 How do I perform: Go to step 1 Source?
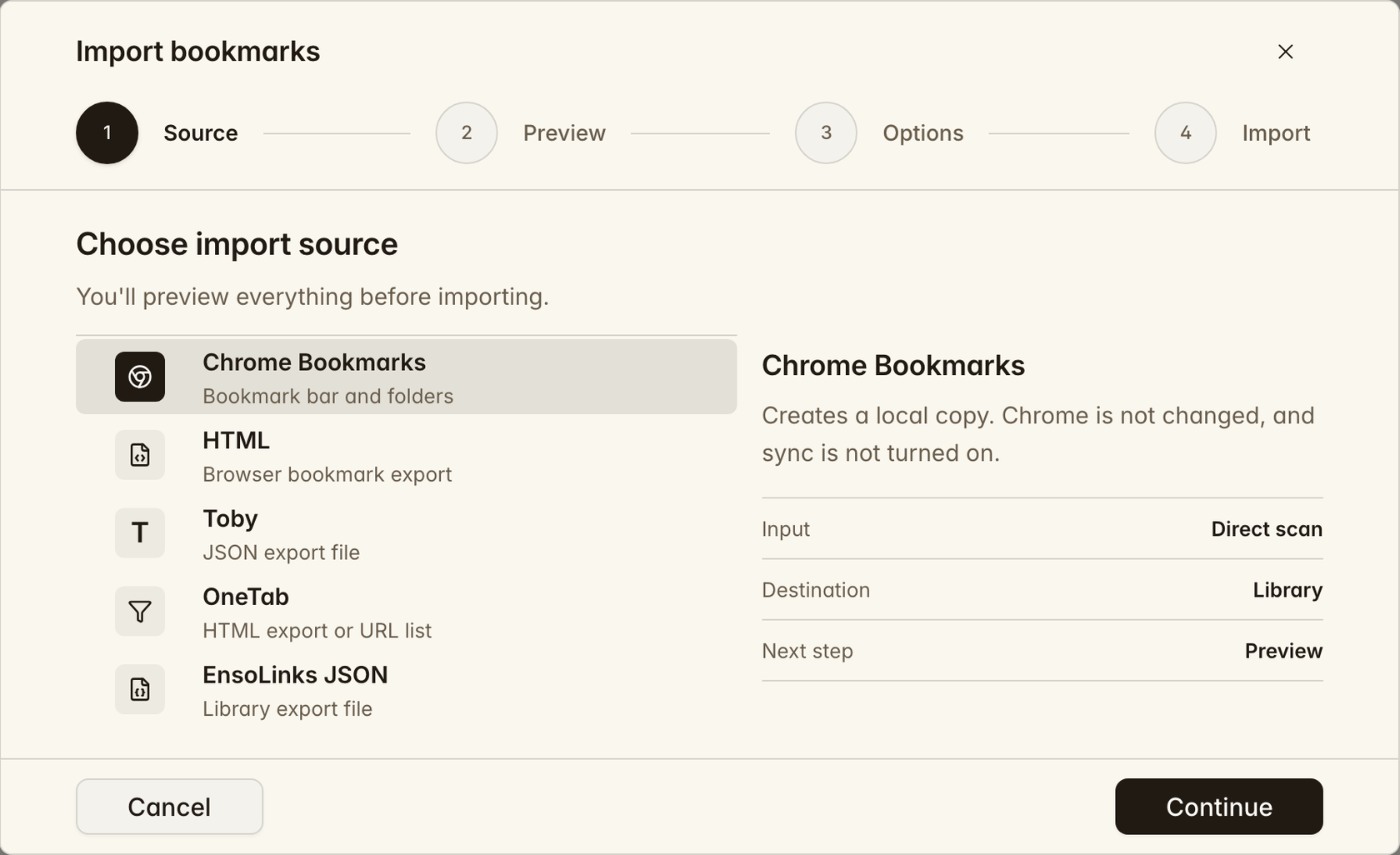coord(107,133)
